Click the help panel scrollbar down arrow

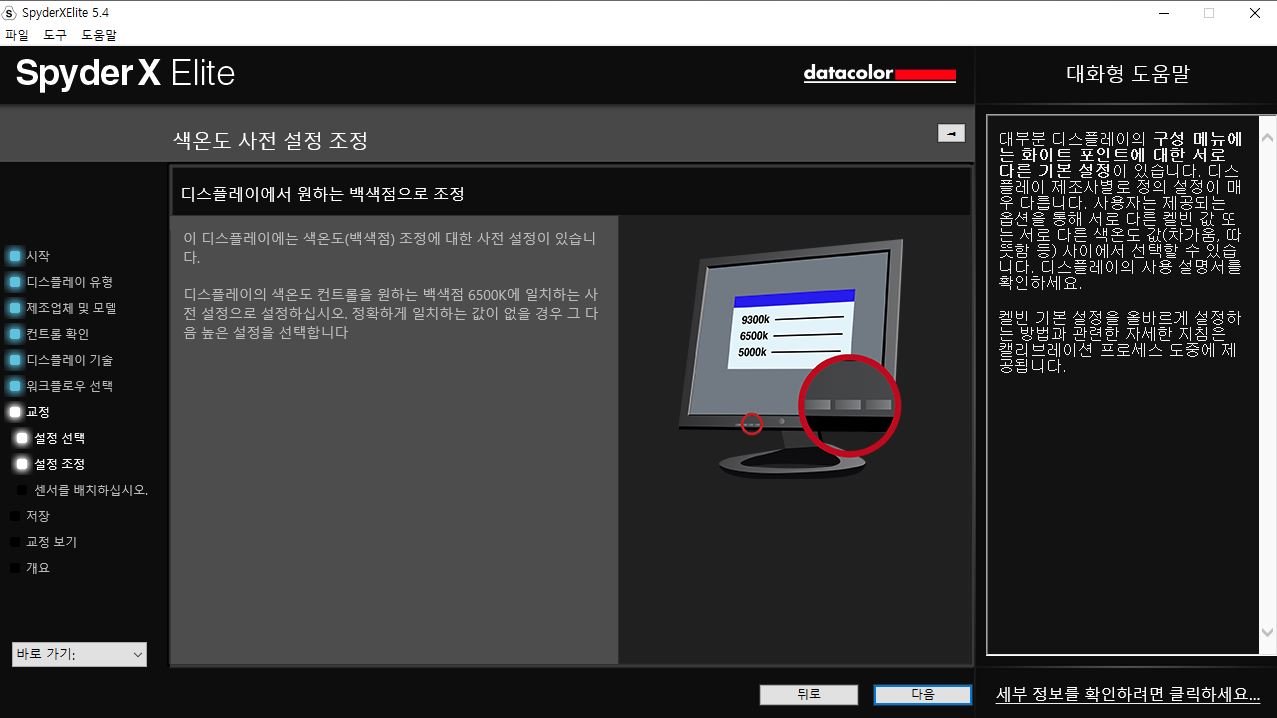1268,633
